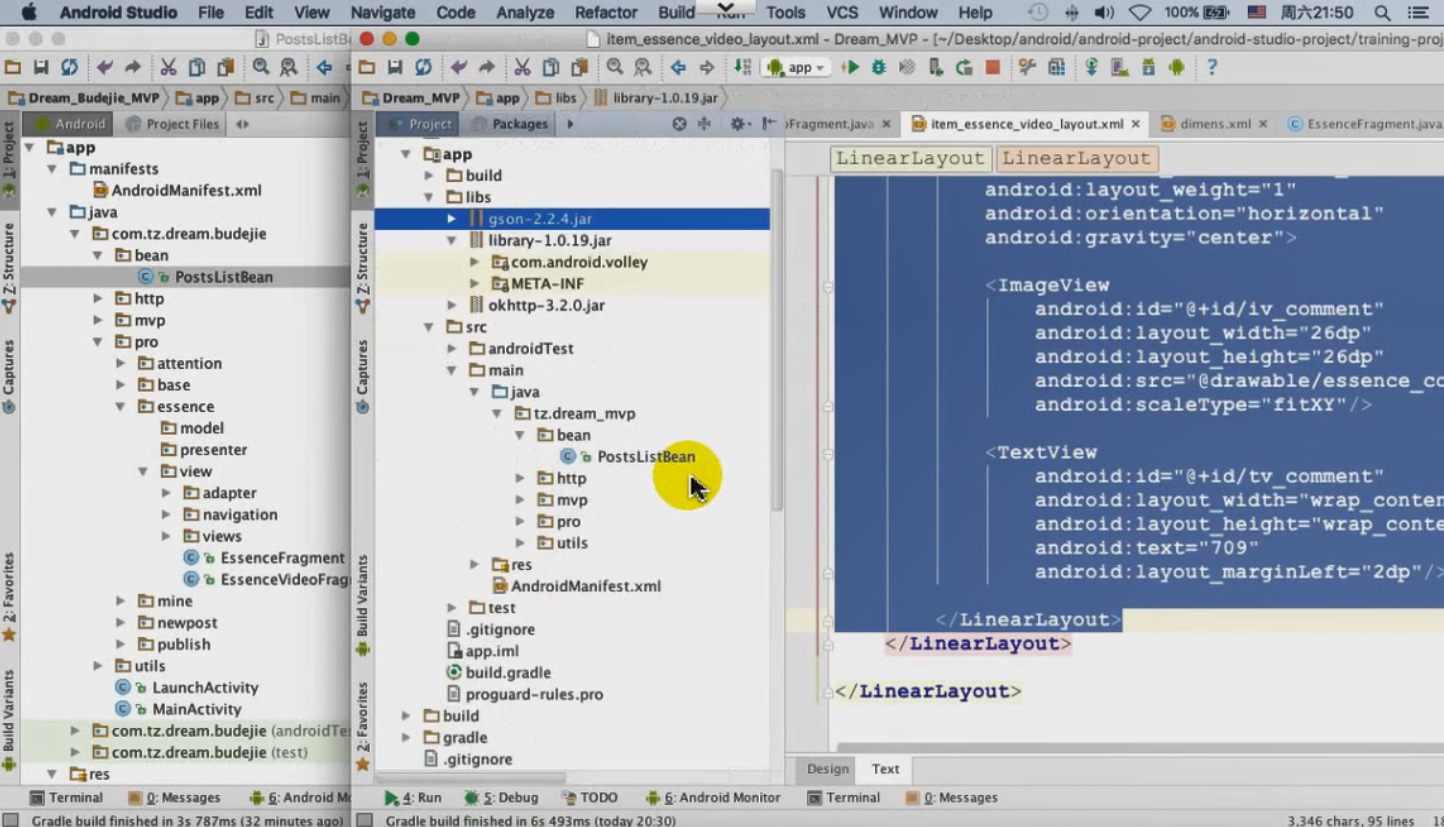1444x827 pixels.
Task: Open TODO tool window button
Action: (x=590, y=798)
